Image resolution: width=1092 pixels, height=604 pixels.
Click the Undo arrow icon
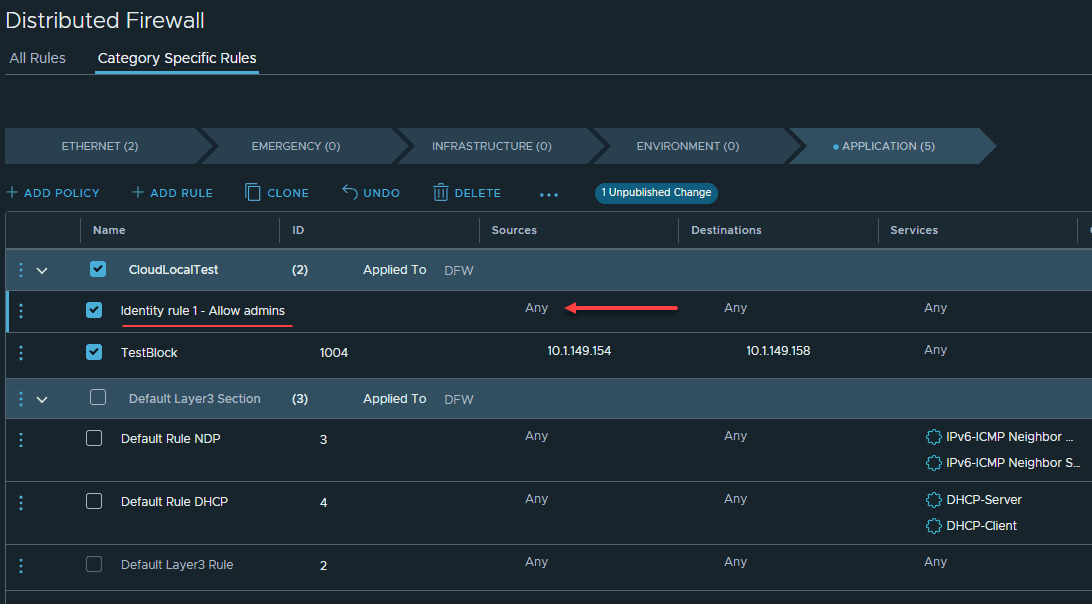tap(350, 193)
